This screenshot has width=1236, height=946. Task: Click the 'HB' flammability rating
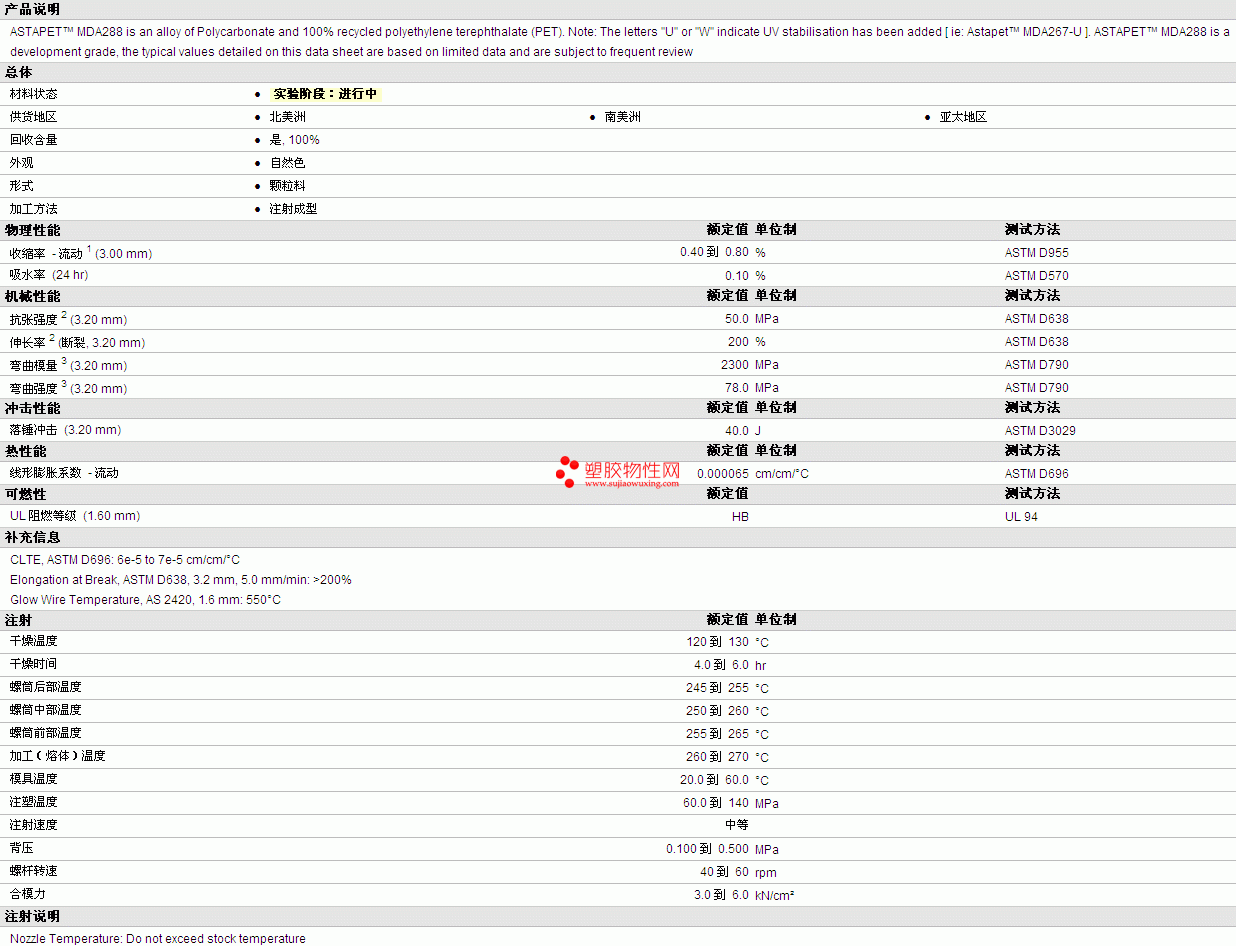pos(740,517)
